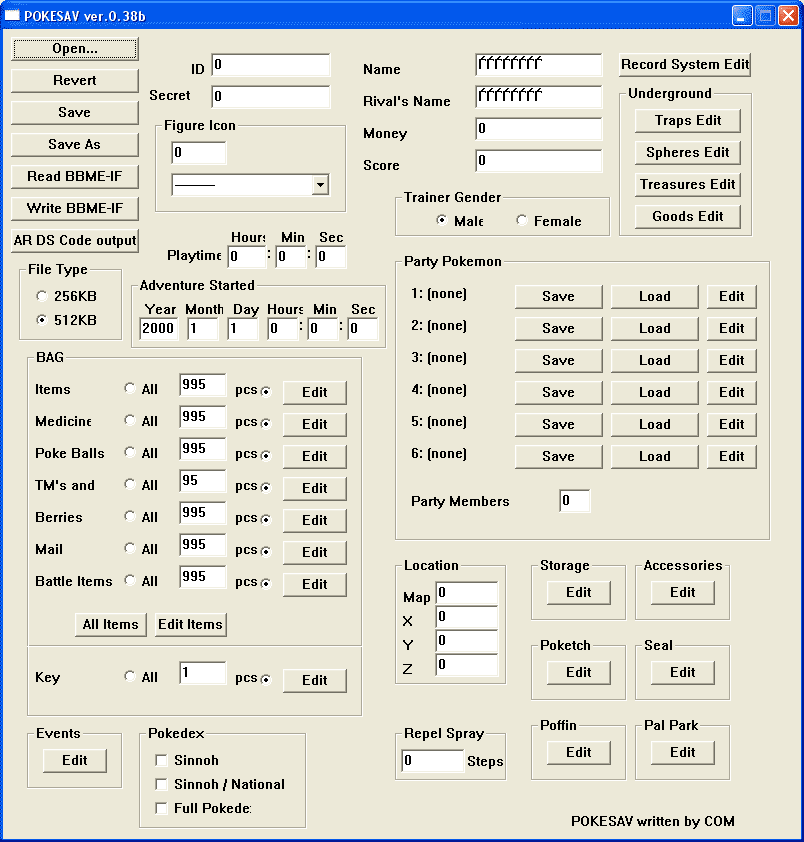Load party Pokemon slot 2
The height and width of the screenshot is (842, 804).
pos(655,329)
